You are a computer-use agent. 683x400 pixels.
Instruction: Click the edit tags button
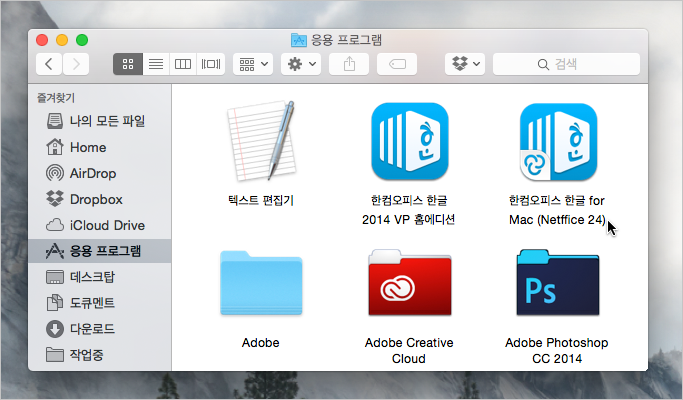397,64
